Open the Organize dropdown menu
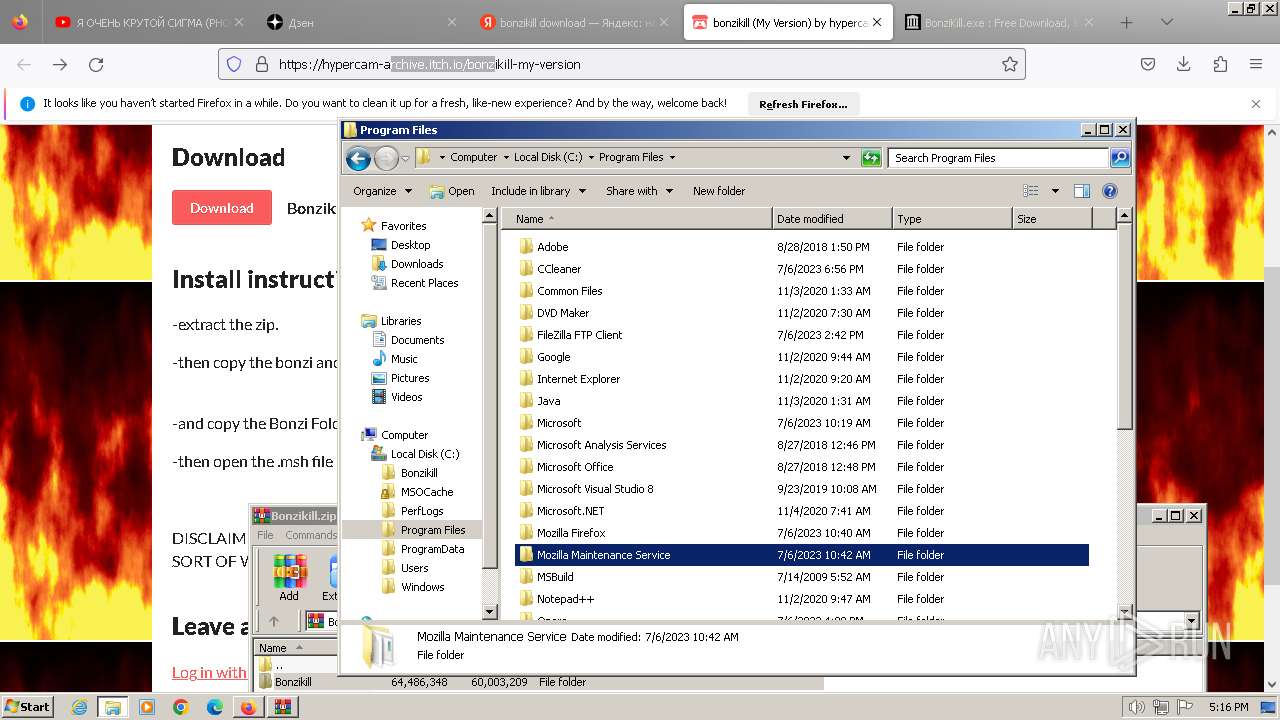1280x720 pixels. pos(382,191)
